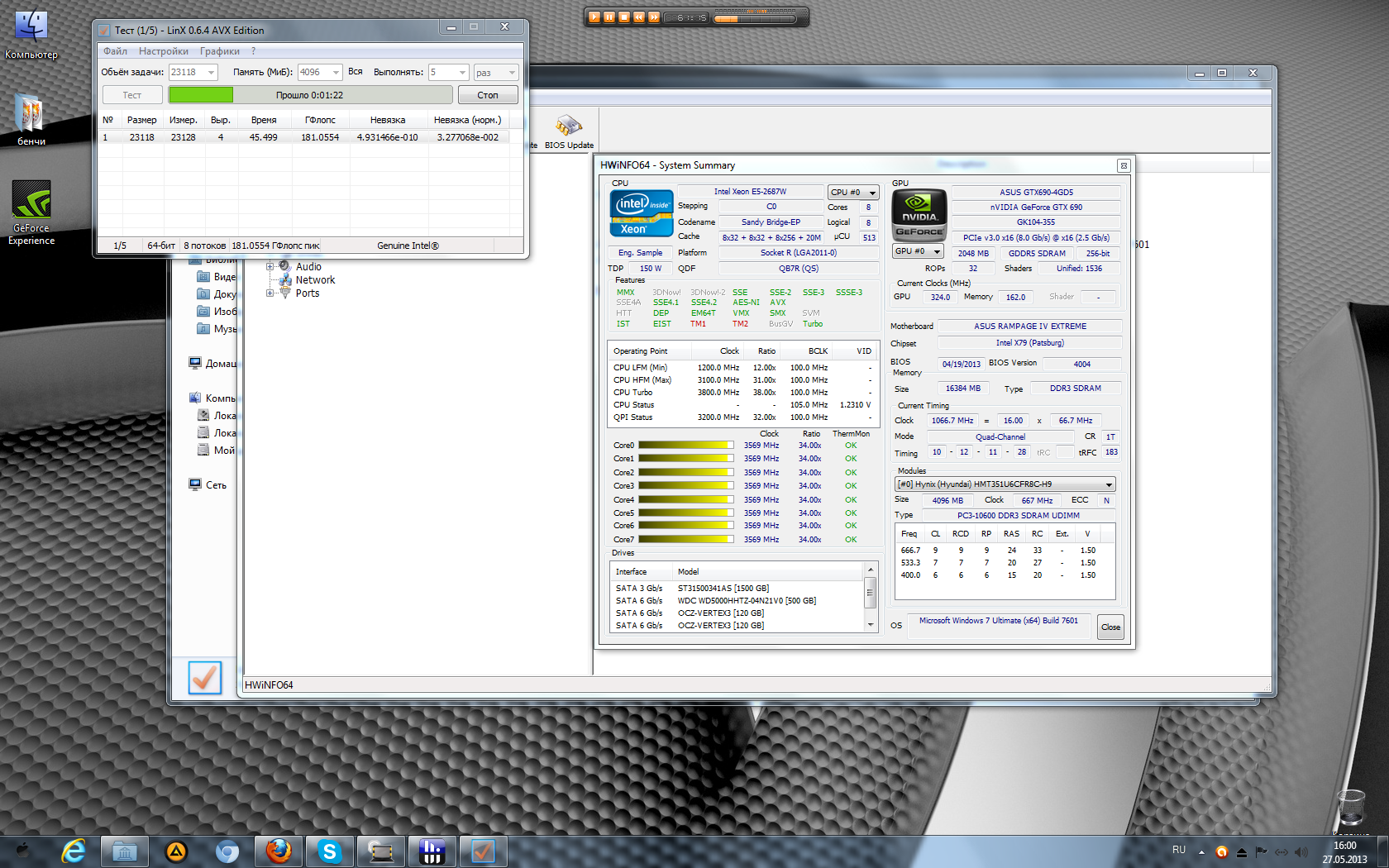Click the NVIDIA GeForce logo
The height and width of the screenshot is (868, 1389).
tap(919, 214)
